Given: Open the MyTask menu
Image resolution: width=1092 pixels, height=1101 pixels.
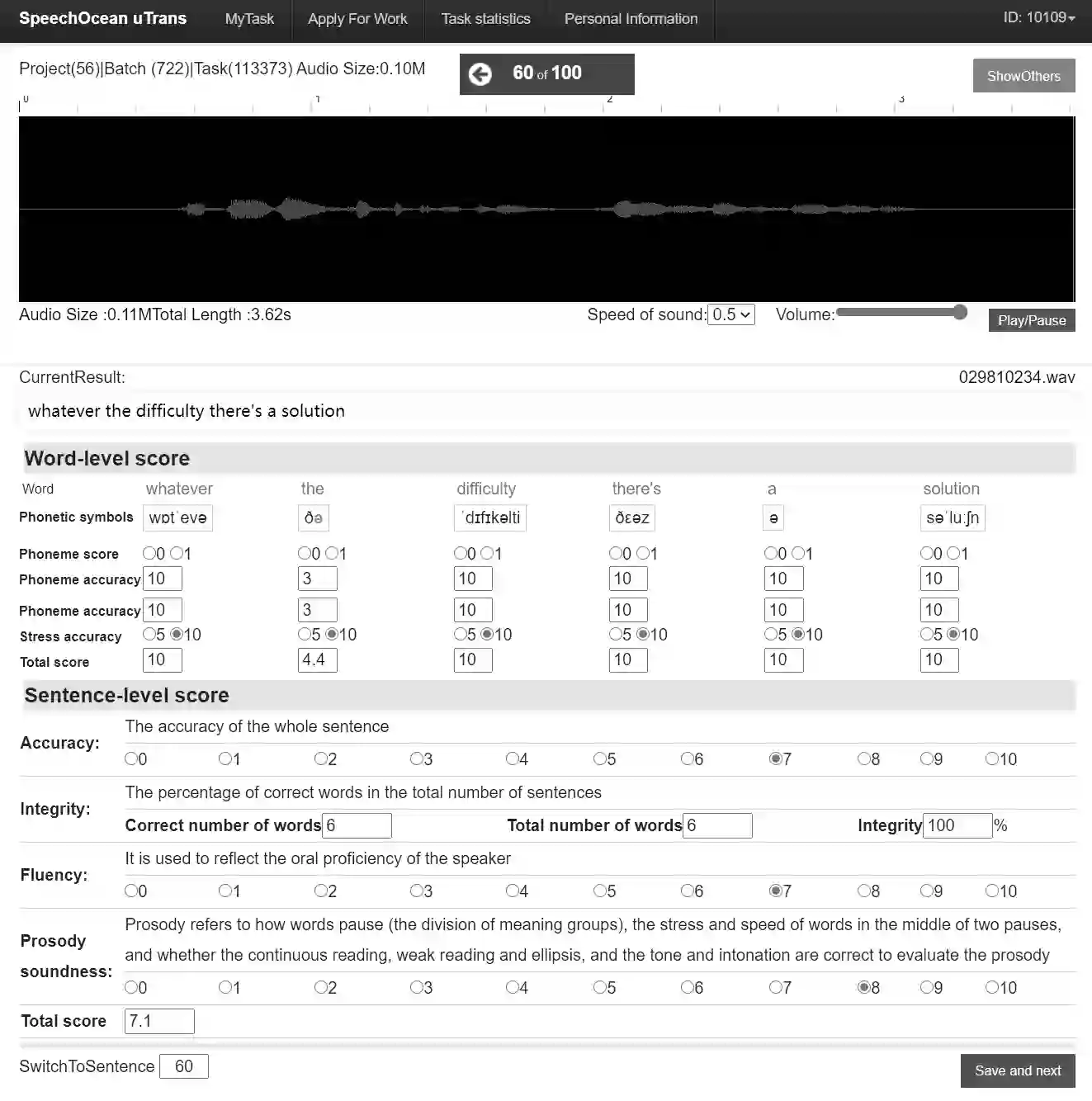Looking at the screenshot, I should pyautogui.click(x=249, y=19).
